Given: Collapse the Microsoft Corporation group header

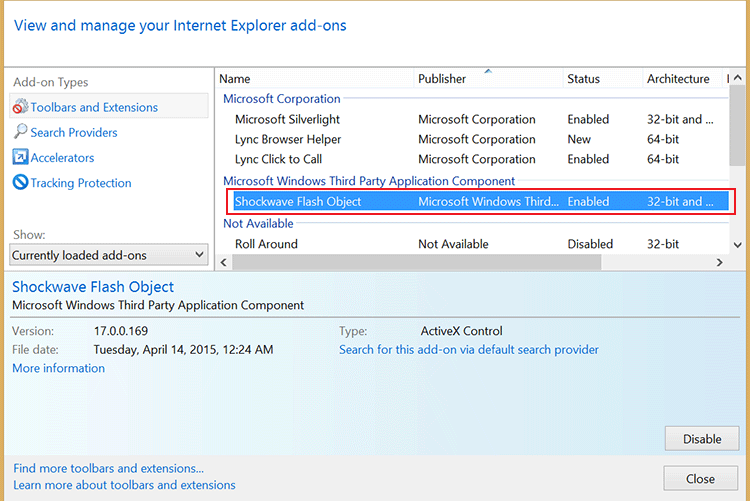Looking at the screenshot, I should click(281, 99).
